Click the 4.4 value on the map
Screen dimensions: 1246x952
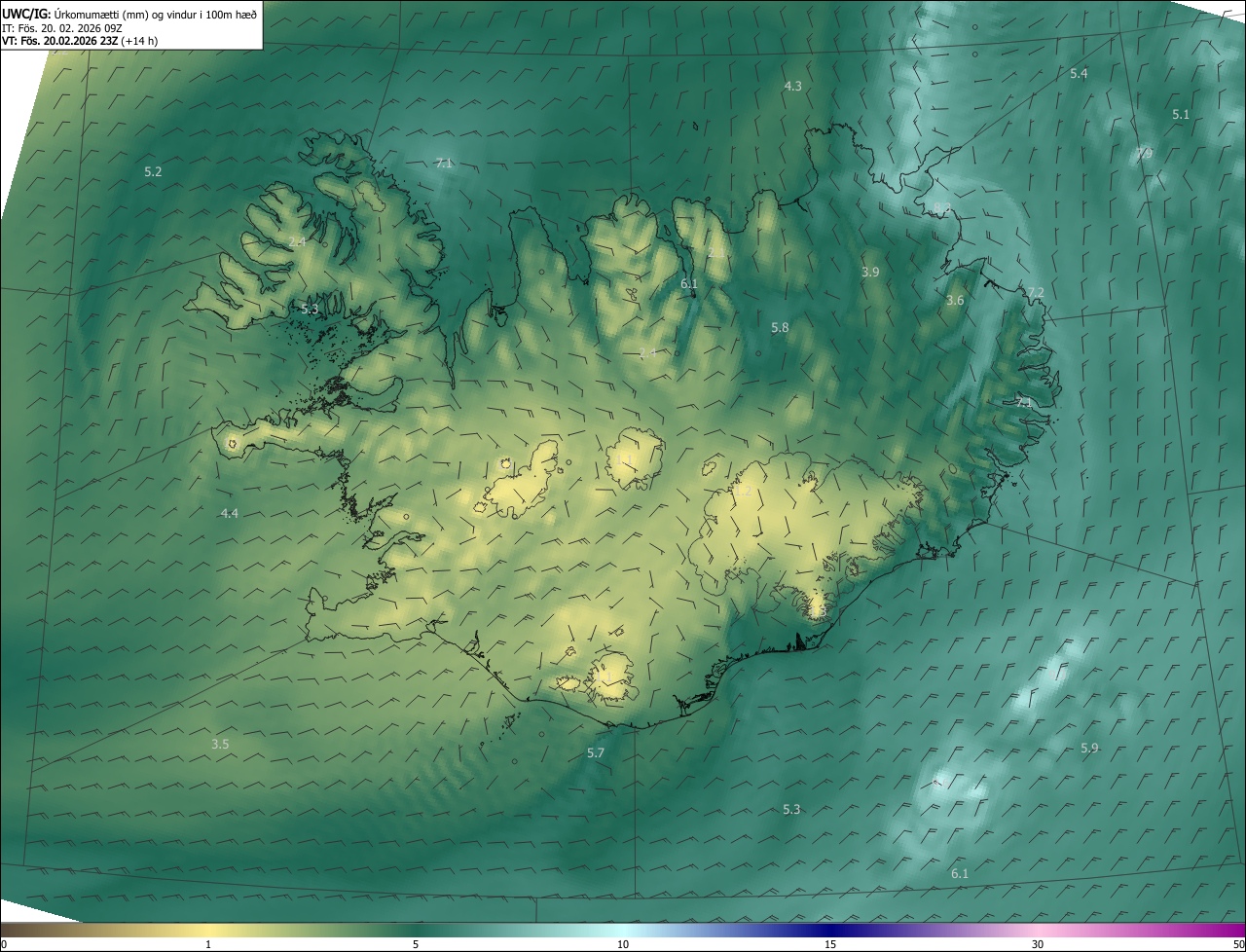click(229, 513)
